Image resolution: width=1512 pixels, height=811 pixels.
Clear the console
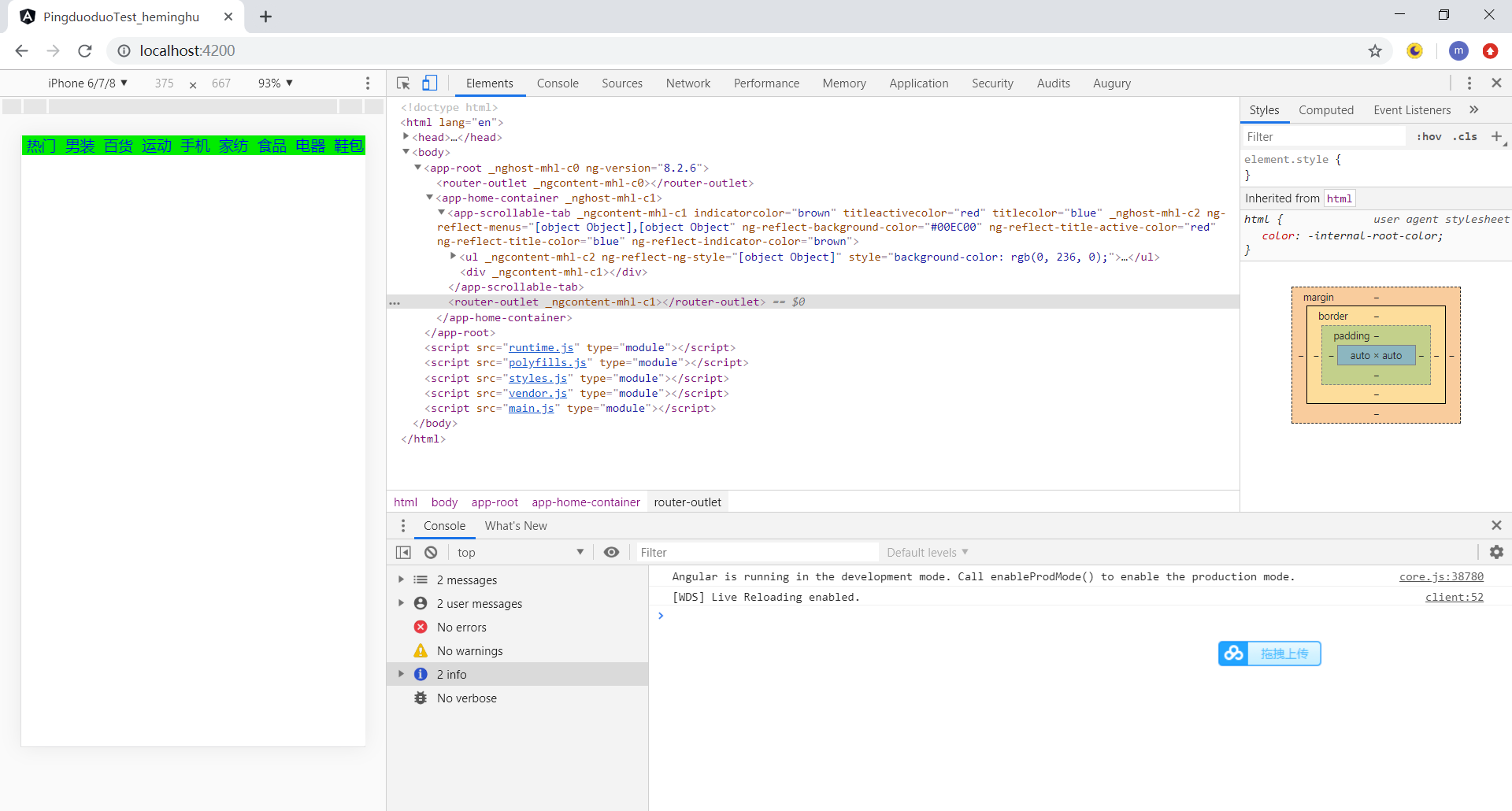(x=431, y=553)
